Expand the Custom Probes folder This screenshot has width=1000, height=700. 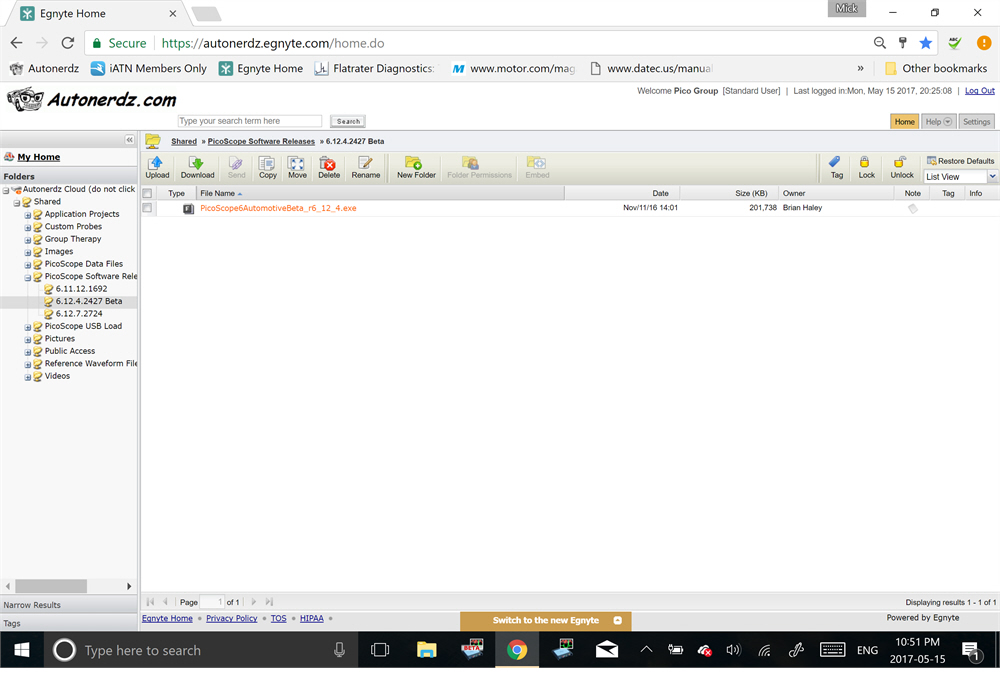tap(27, 228)
